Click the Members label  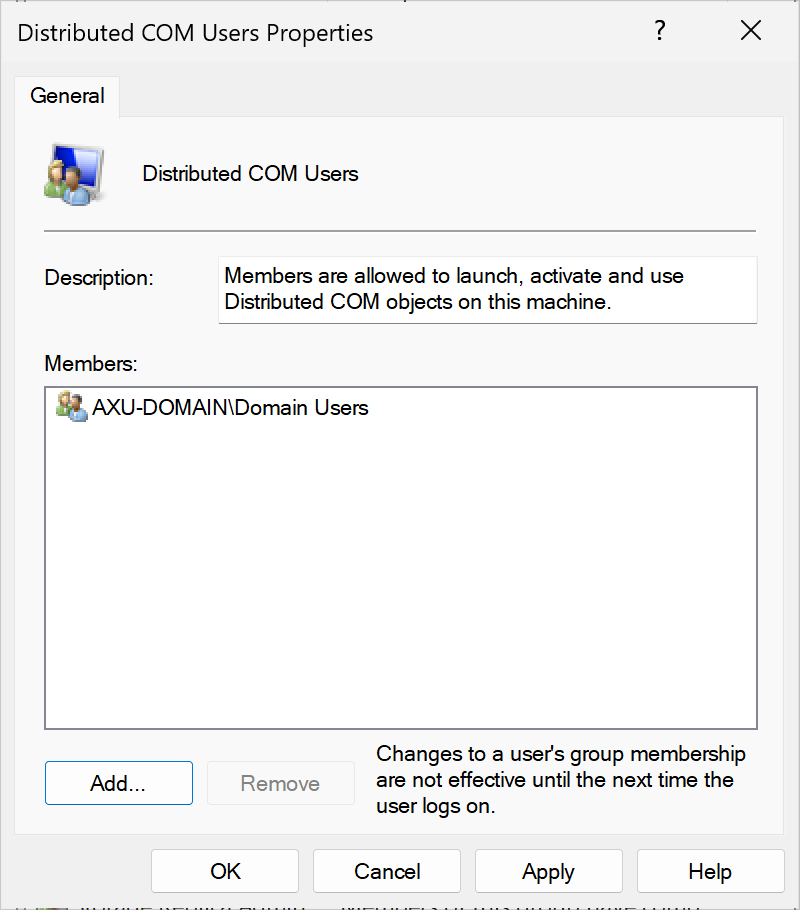pyautogui.click(x=91, y=363)
